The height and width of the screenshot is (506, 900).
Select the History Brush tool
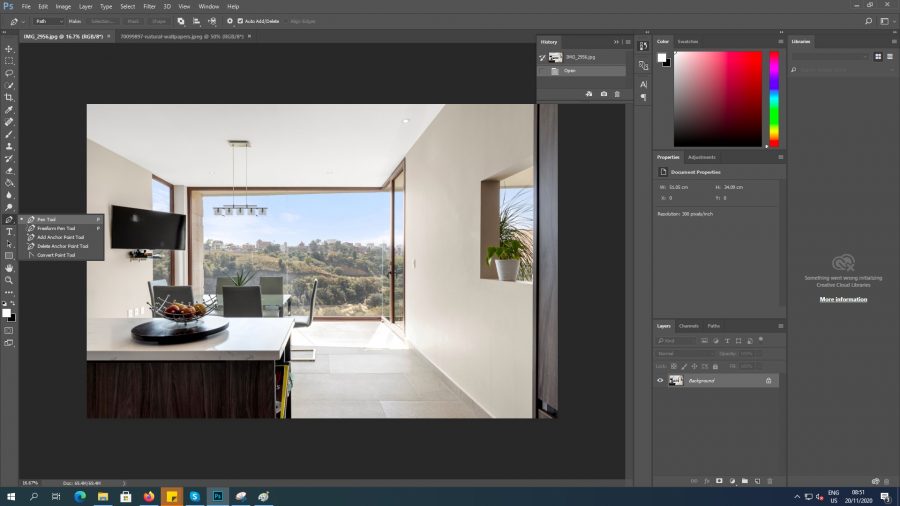(9, 159)
